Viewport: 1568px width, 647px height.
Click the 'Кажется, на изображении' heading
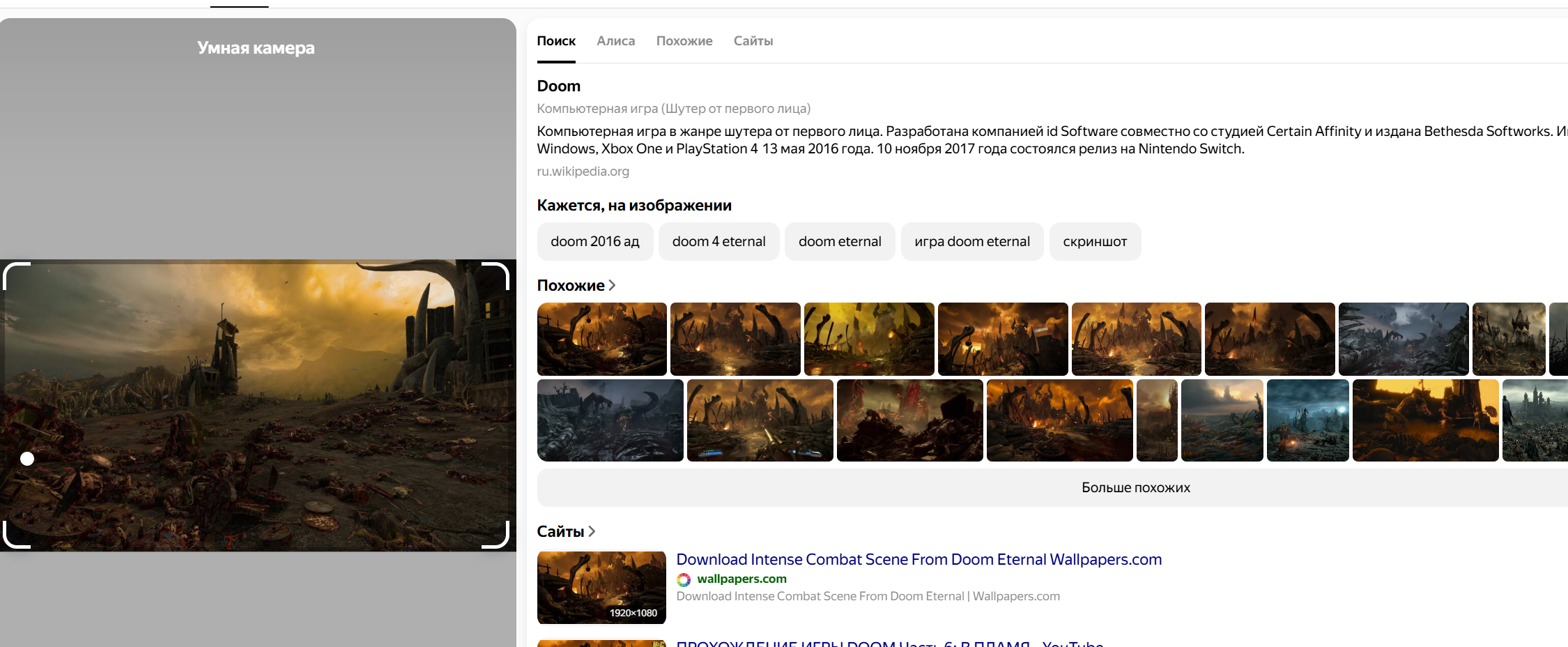pos(634,205)
